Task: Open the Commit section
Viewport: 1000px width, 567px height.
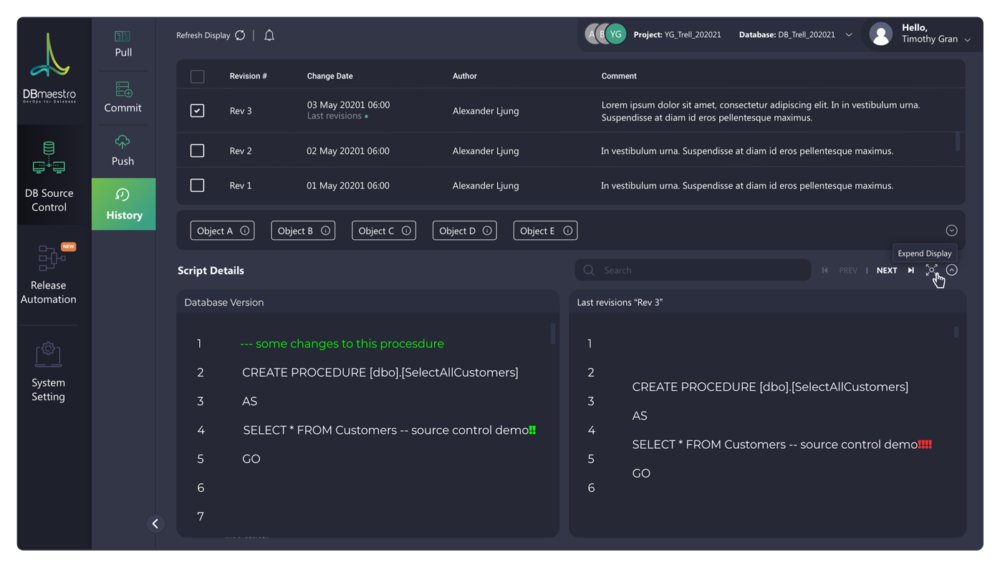Action: click(x=123, y=98)
